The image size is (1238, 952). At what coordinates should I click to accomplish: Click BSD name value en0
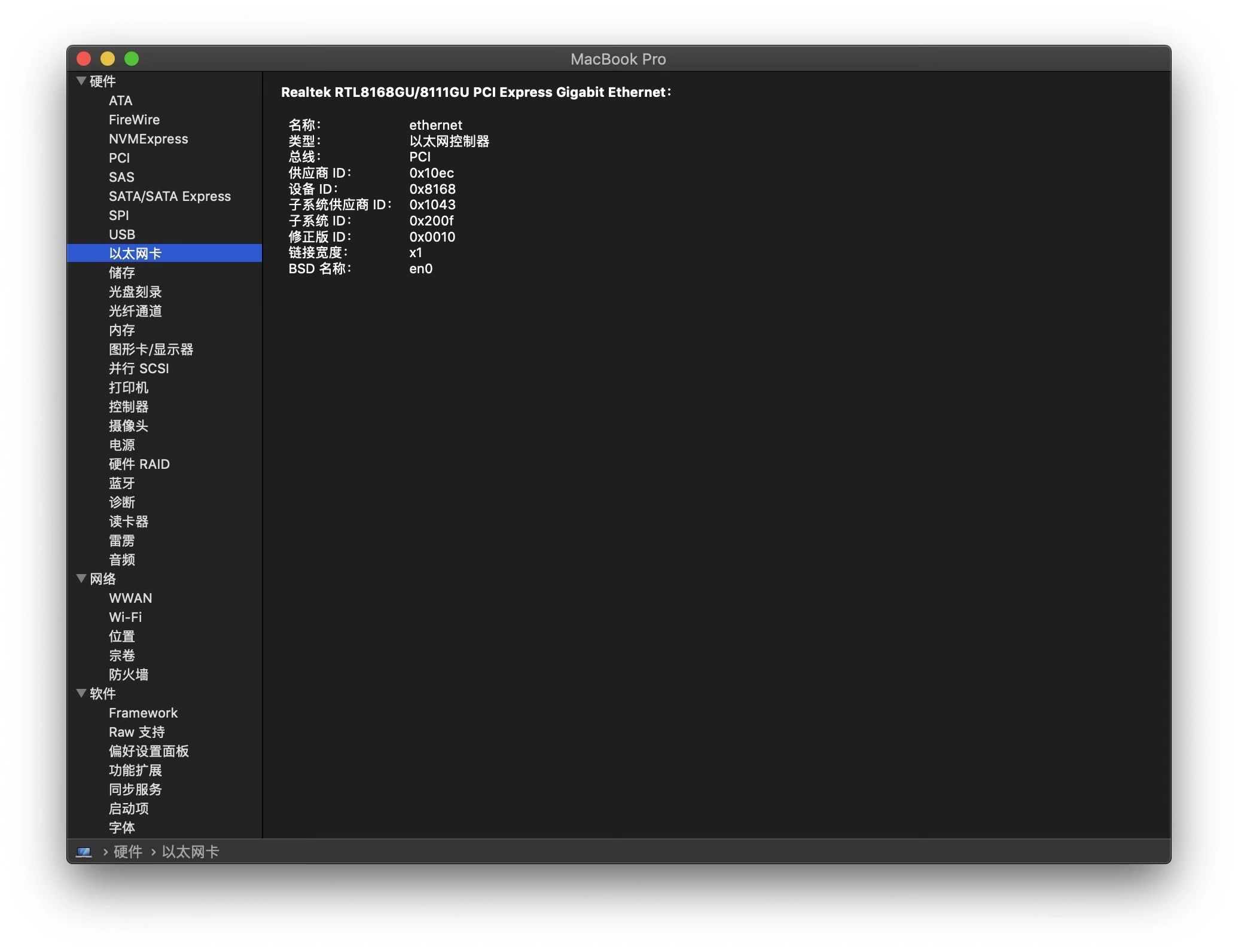[x=421, y=268]
